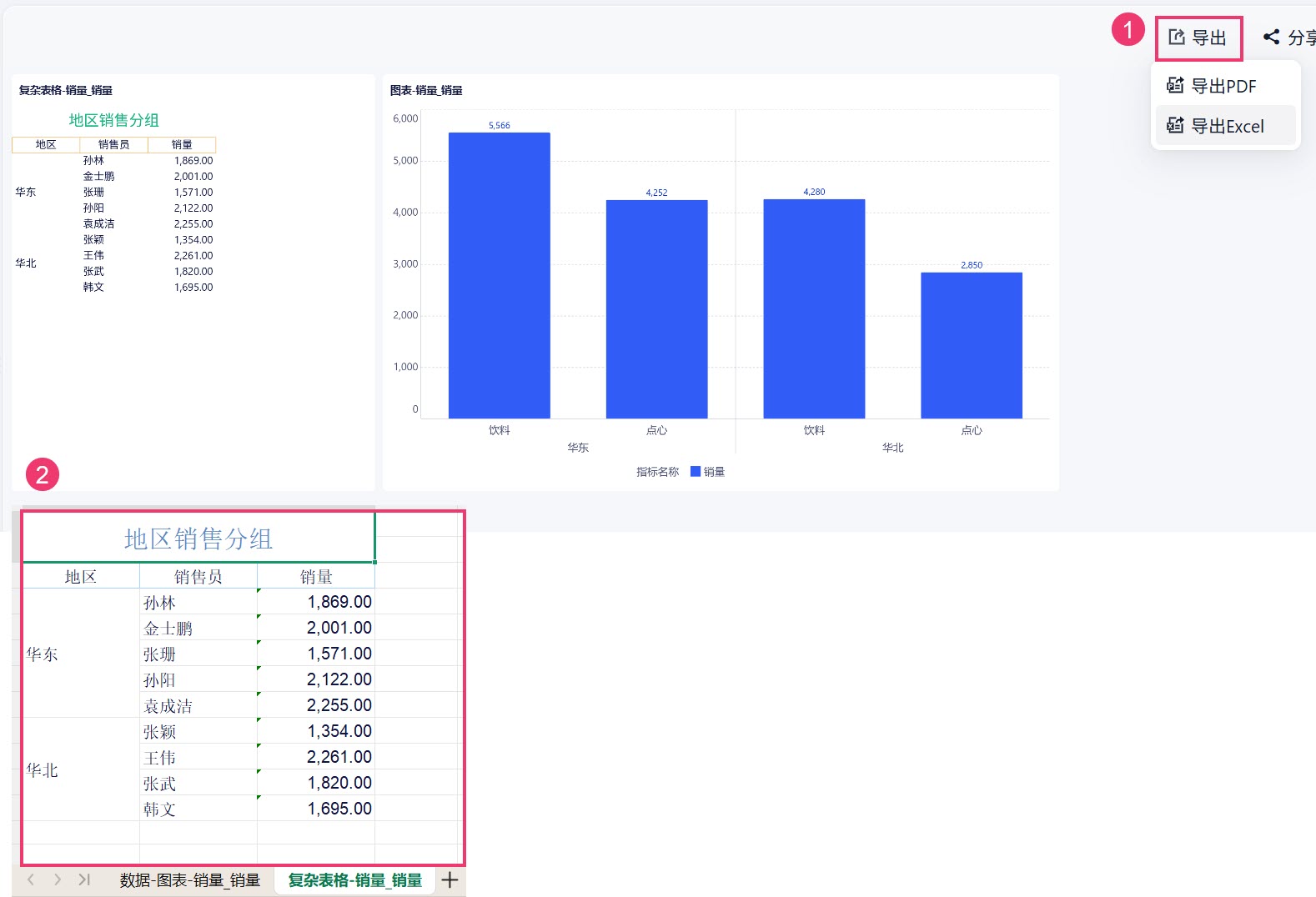Click the 复杂表格-销量_销量 panel title

pos(66,90)
